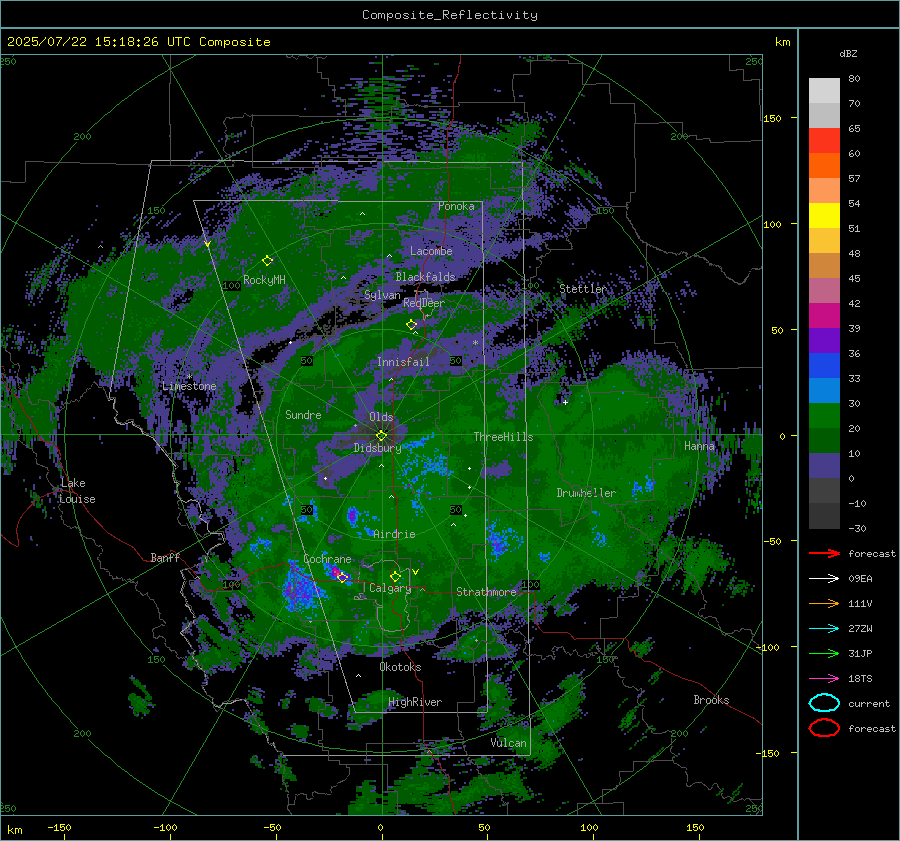Click the green 31JP arrow icon

click(x=824, y=653)
